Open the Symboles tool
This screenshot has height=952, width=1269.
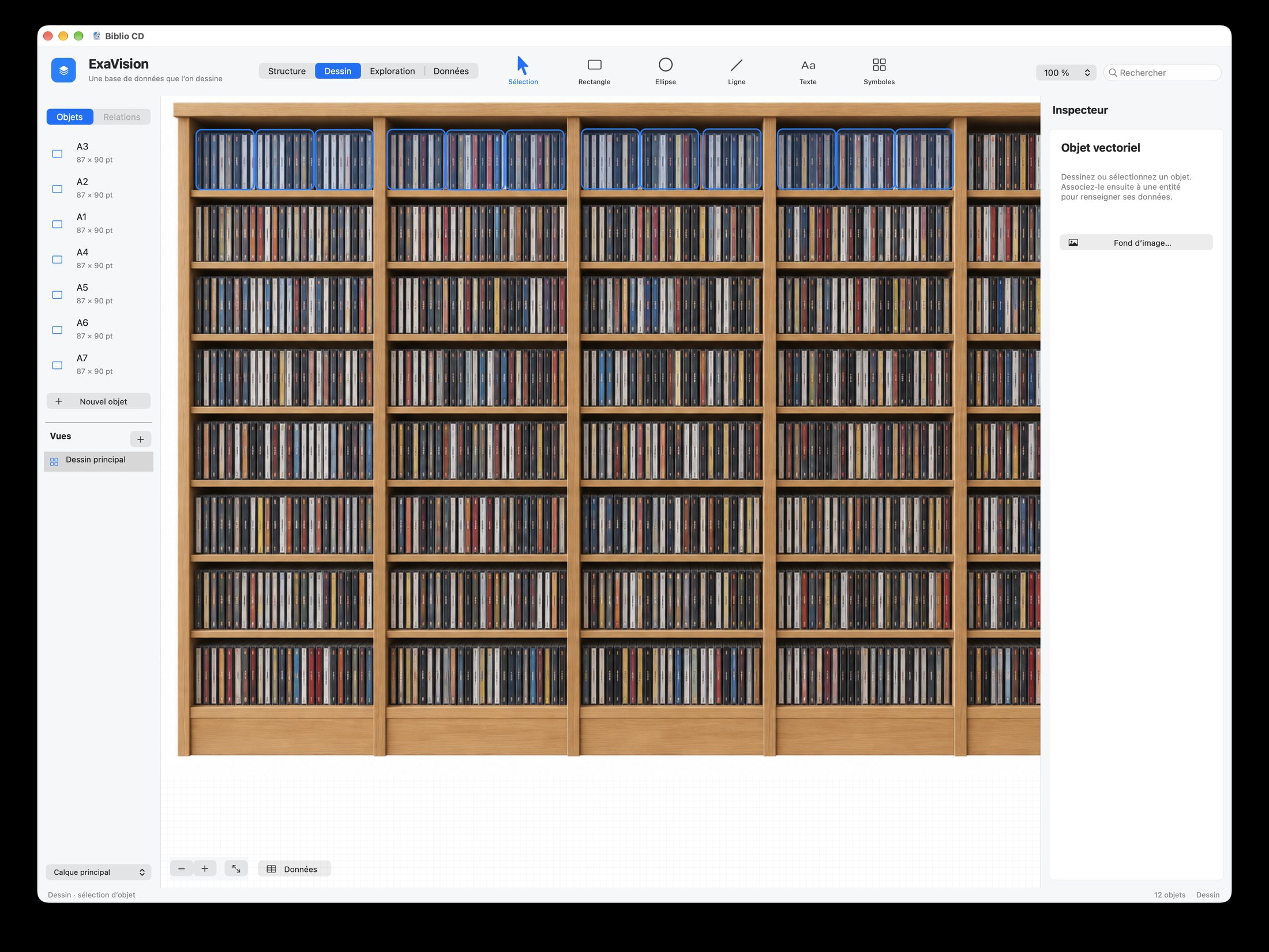click(x=879, y=71)
